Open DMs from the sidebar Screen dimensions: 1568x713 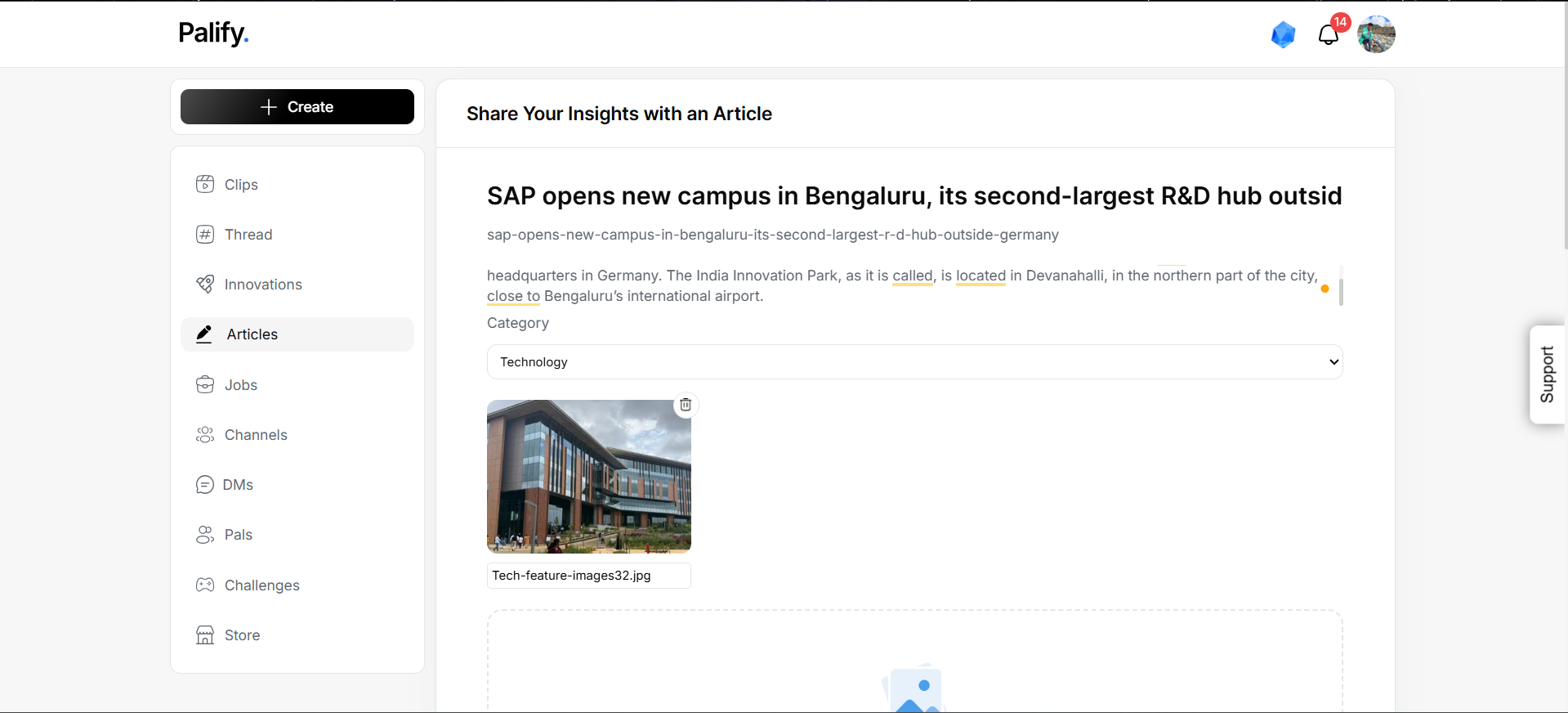coord(238,485)
